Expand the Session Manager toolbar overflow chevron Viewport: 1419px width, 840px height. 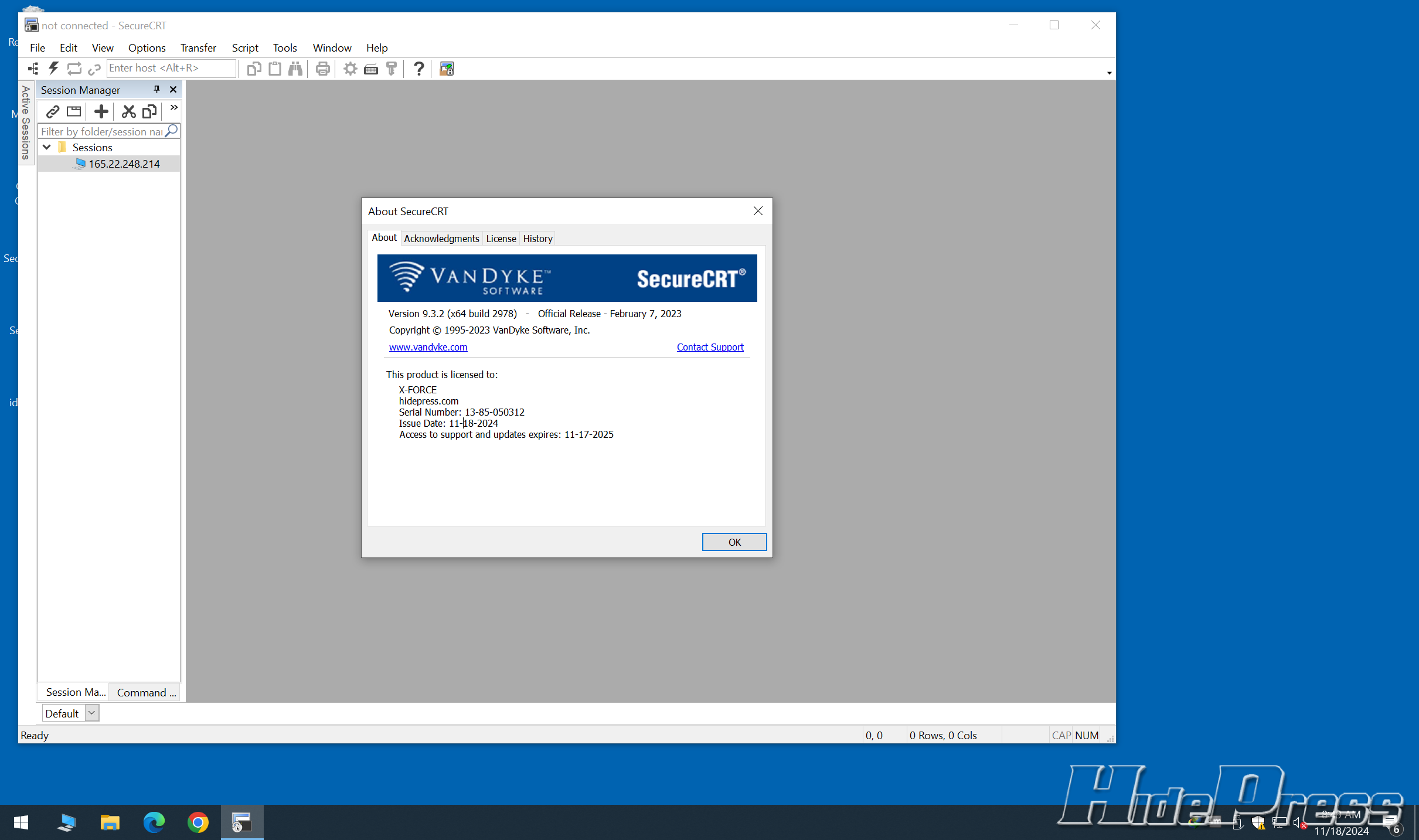[173, 108]
